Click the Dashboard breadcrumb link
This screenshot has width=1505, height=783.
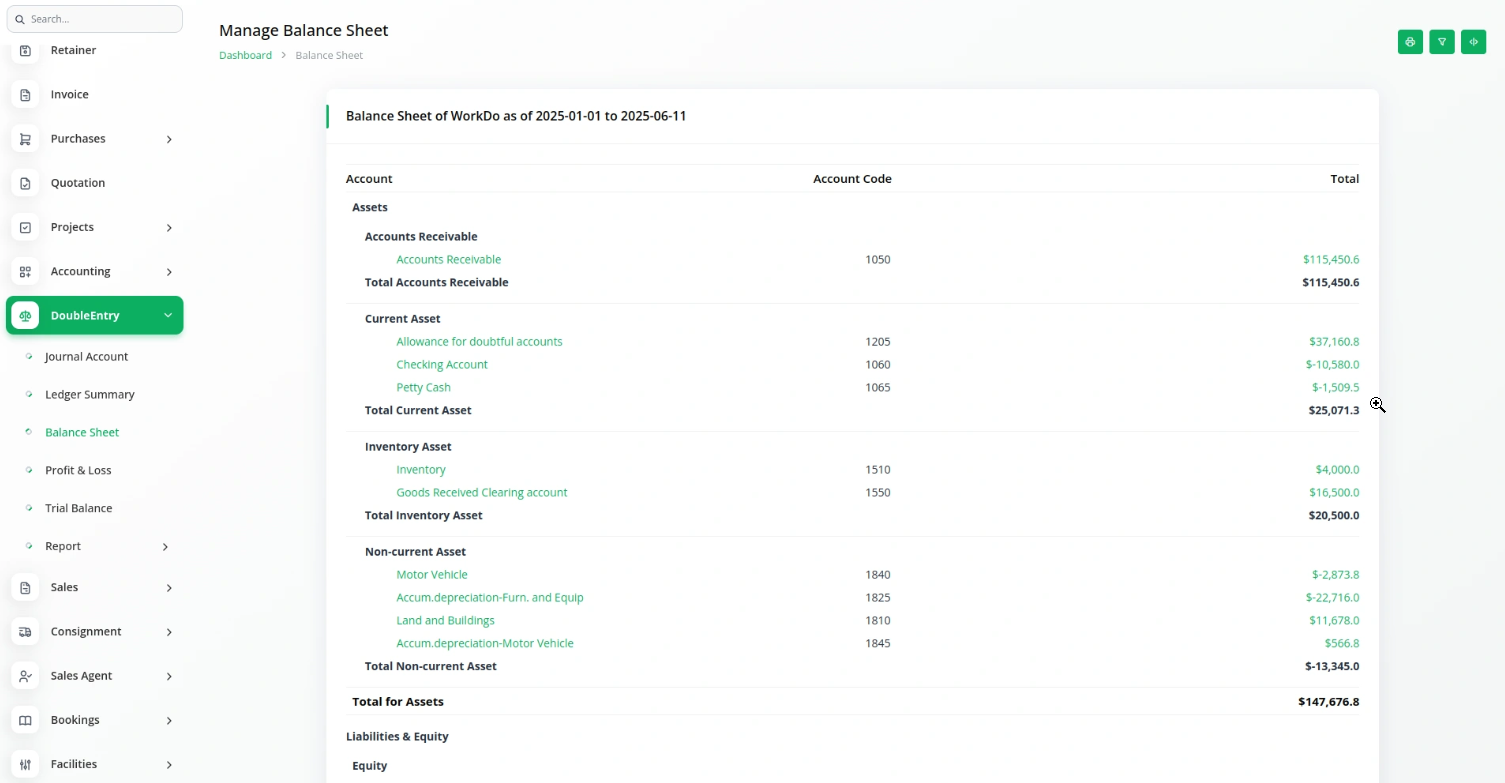point(245,55)
